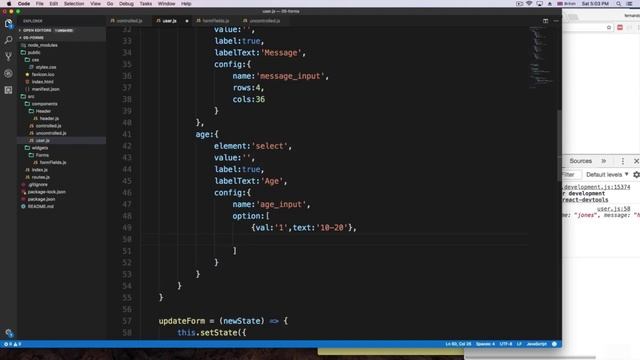Image resolution: width=640 pixels, height=360 pixels.
Task: Open controlled.js in the explorer tree
Action: click(x=48, y=126)
